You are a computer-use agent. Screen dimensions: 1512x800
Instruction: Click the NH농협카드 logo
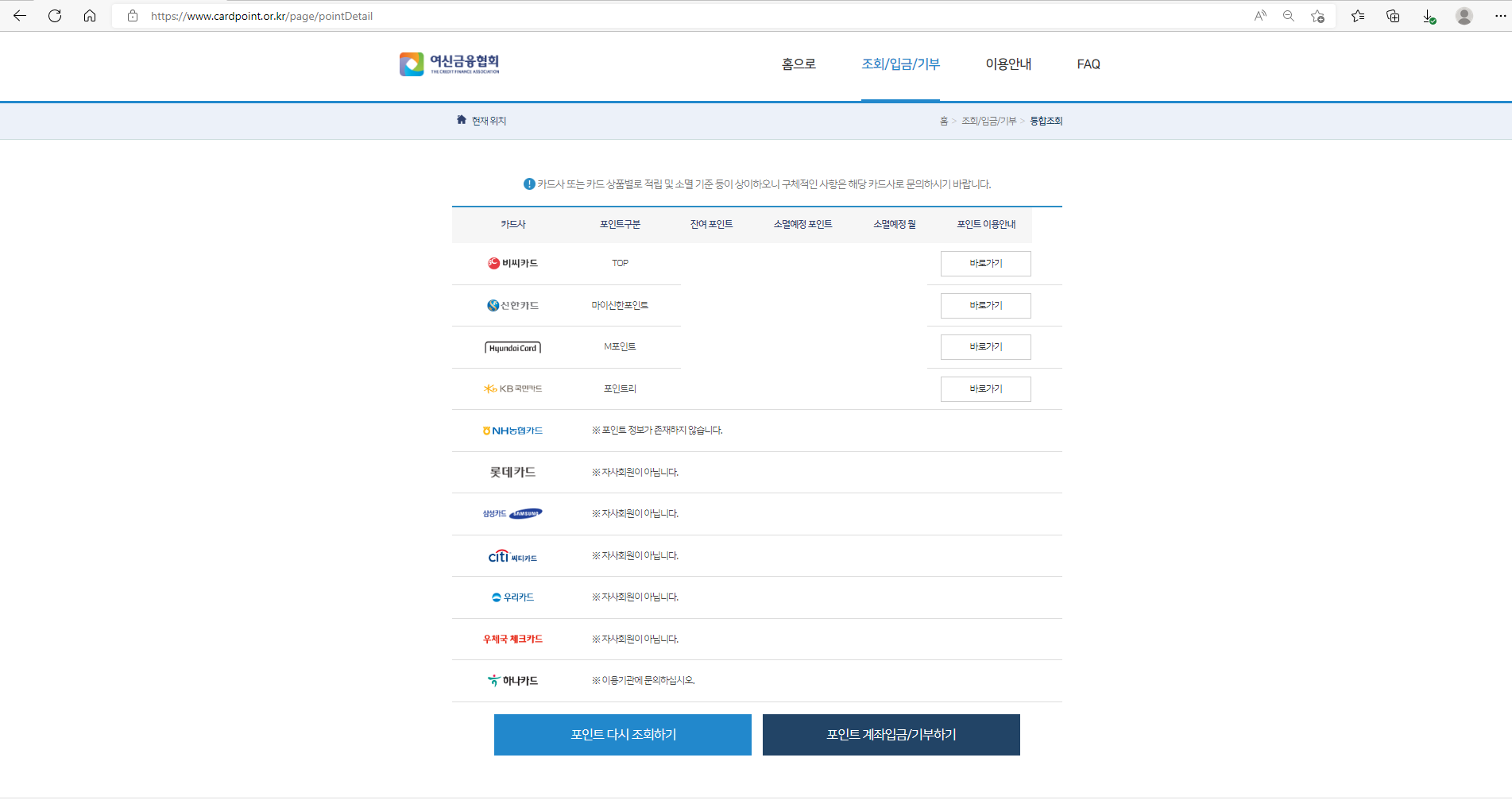point(512,431)
